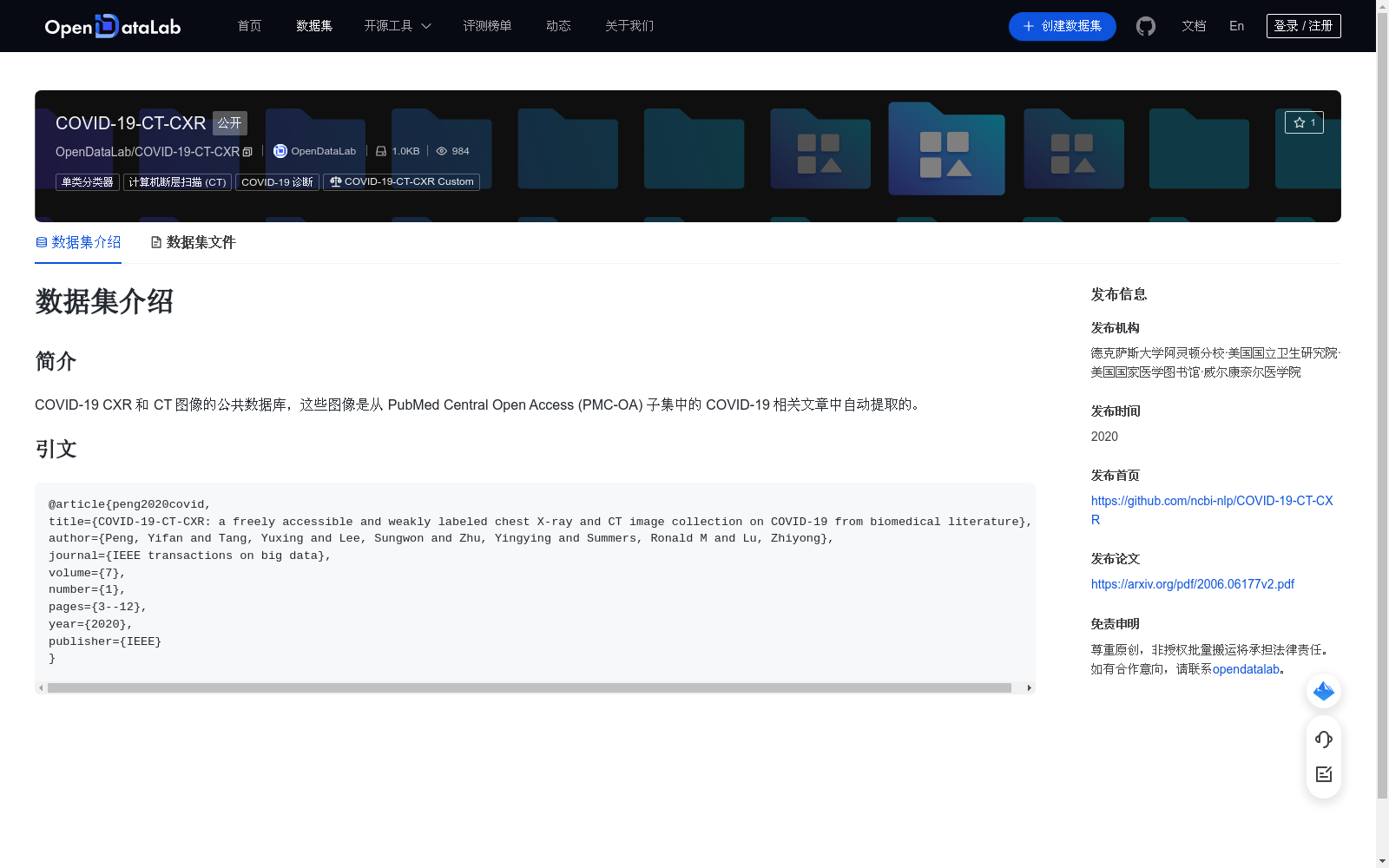The height and width of the screenshot is (868, 1389).
Task: Star the COVID-19-CT-CXR dataset
Action: [1304, 122]
